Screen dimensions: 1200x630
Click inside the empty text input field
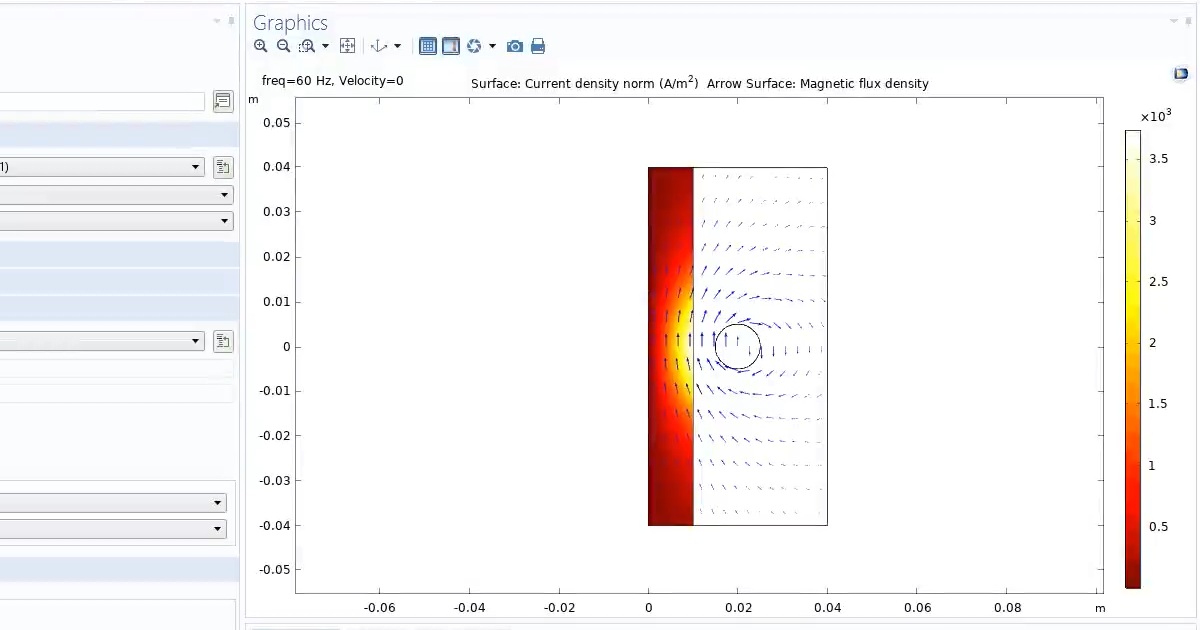coord(100,101)
